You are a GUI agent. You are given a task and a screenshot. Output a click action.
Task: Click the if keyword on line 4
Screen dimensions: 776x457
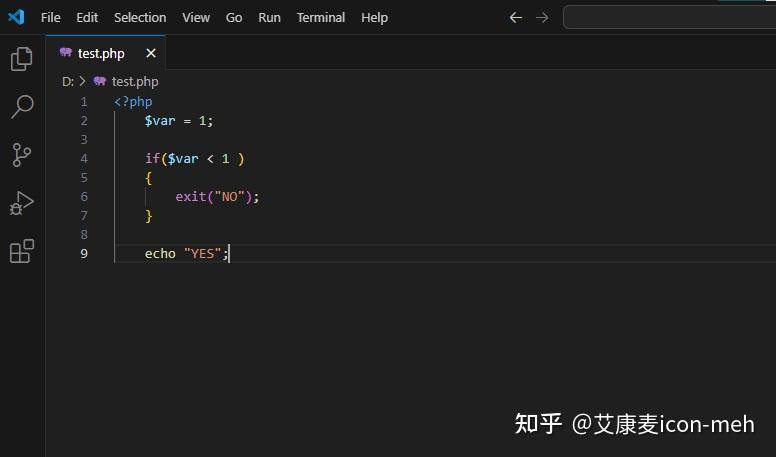(x=152, y=158)
